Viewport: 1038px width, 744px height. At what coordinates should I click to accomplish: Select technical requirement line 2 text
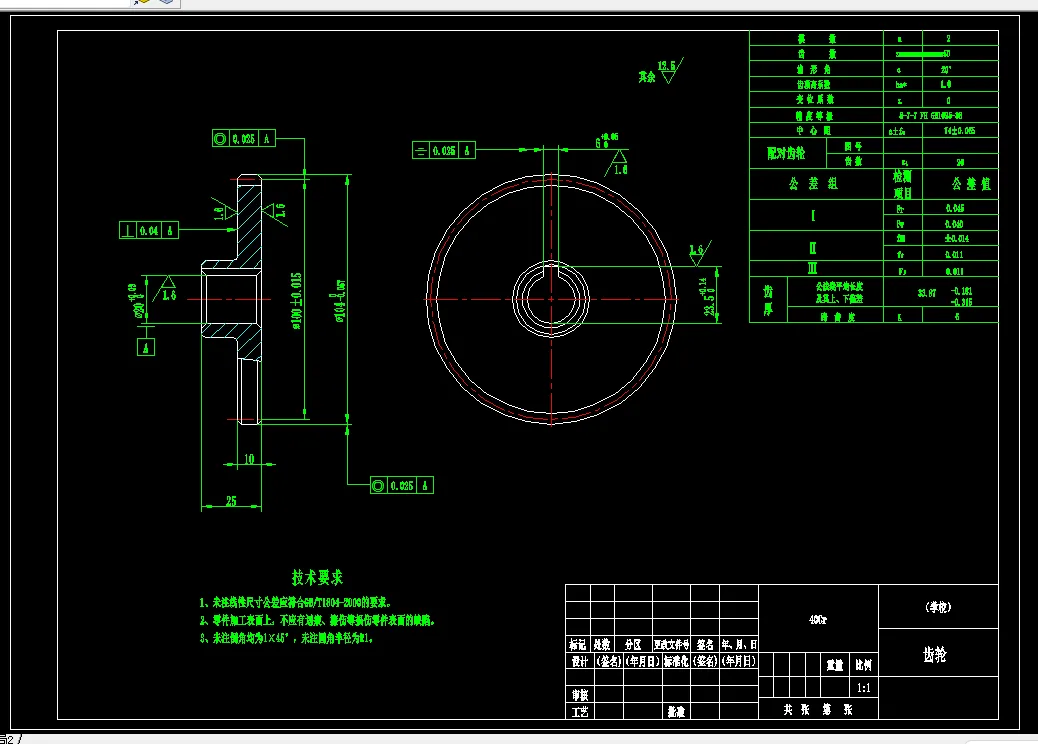(x=317, y=620)
